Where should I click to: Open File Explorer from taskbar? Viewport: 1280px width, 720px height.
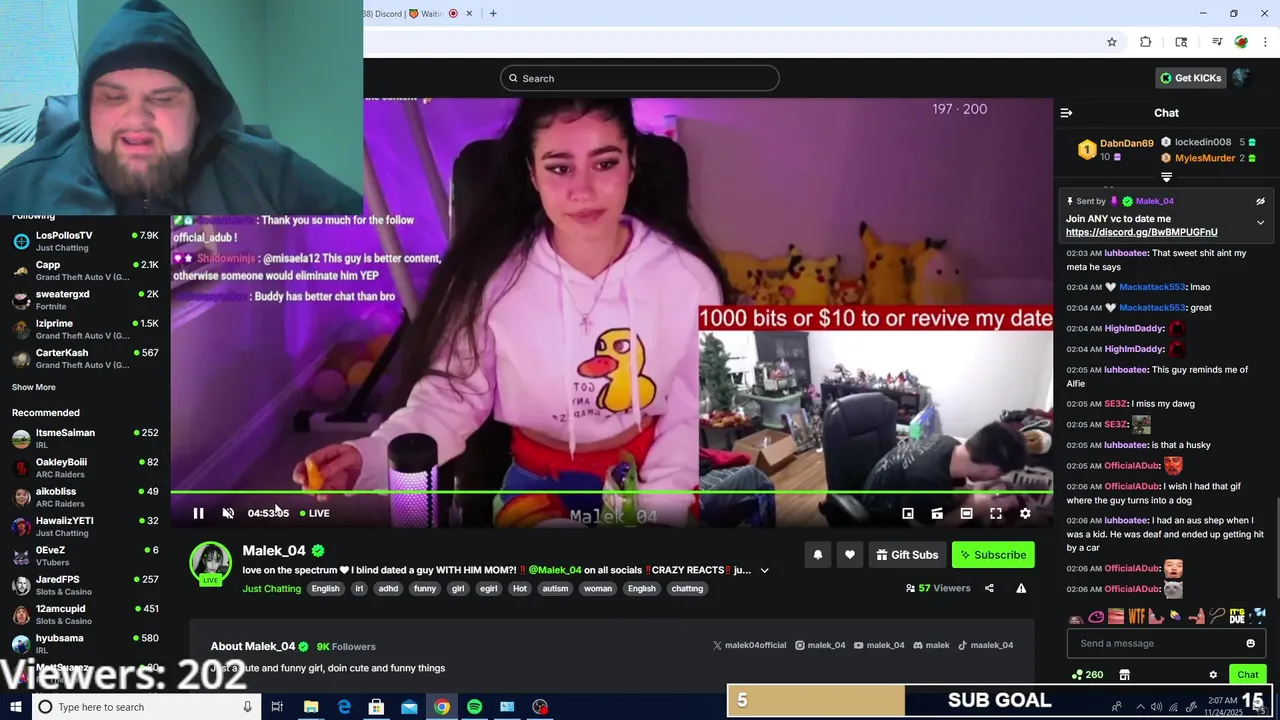[x=311, y=707]
